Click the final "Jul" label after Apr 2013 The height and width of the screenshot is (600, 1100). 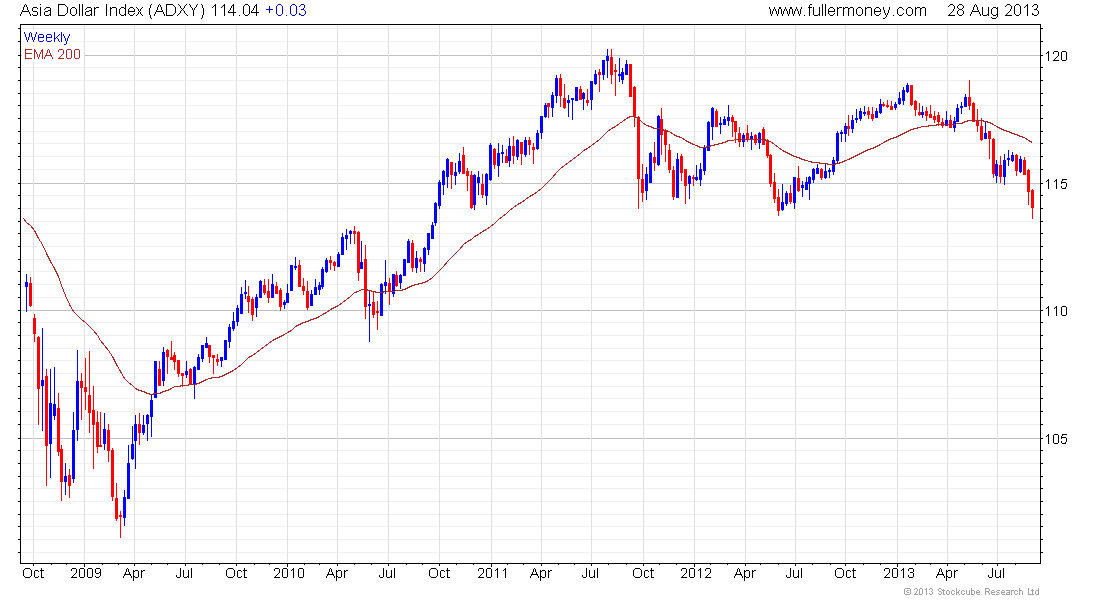pos(996,573)
